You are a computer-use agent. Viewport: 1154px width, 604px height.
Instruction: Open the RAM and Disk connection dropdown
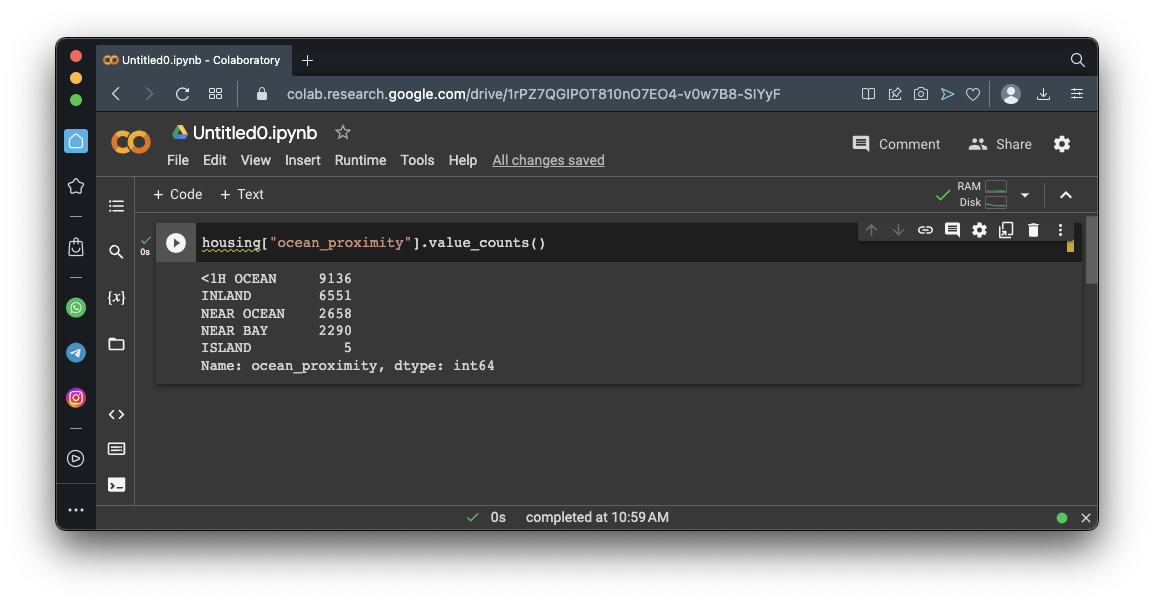pyautogui.click(x=1025, y=195)
